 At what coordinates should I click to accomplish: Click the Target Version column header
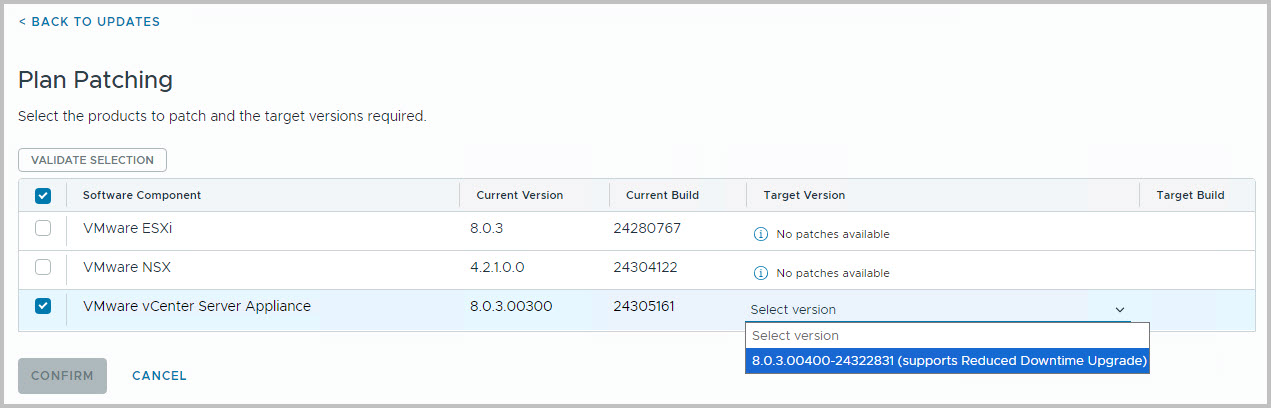click(x=804, y=195)
